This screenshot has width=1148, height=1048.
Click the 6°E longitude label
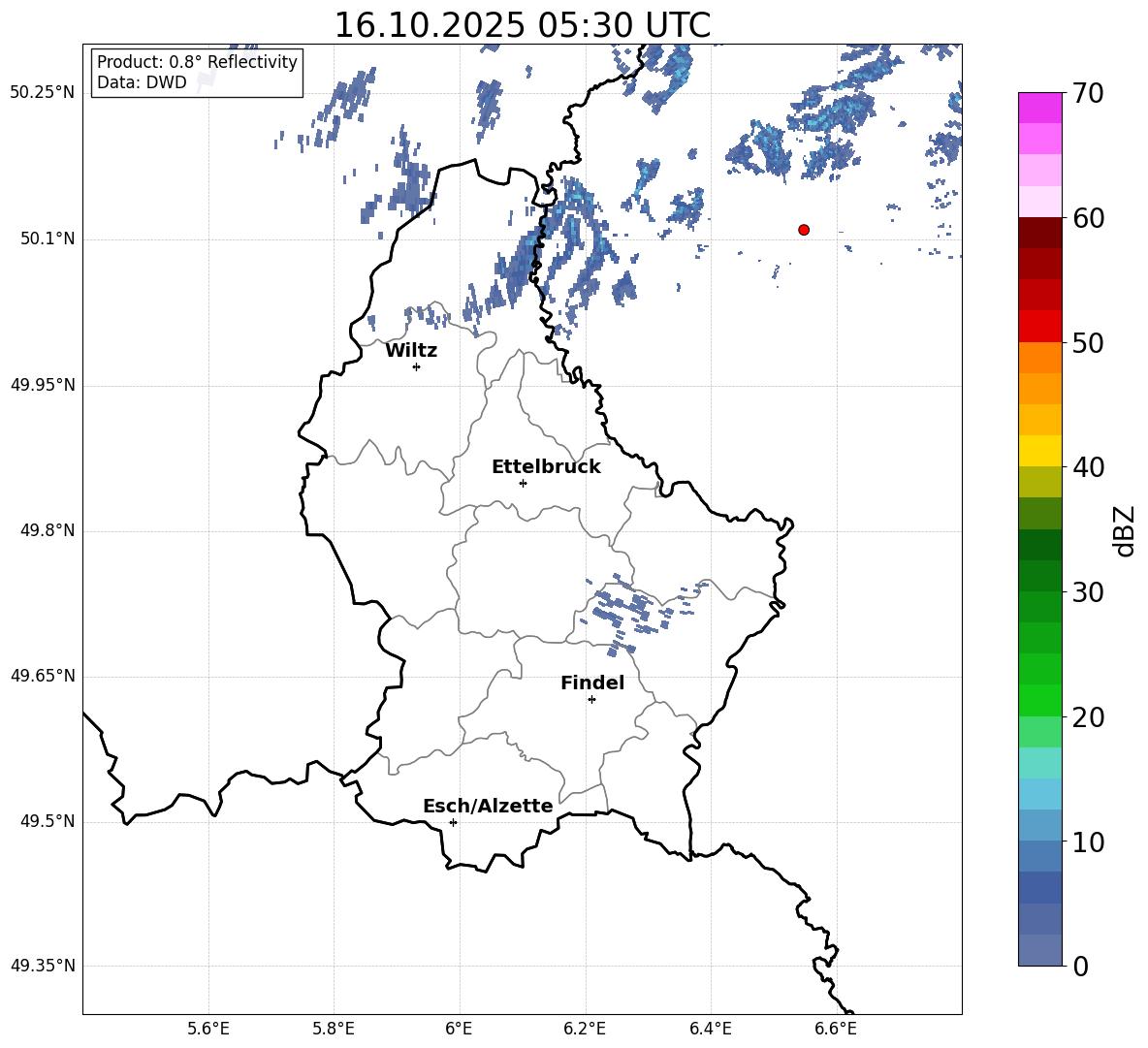click(x=459, y=1029)
